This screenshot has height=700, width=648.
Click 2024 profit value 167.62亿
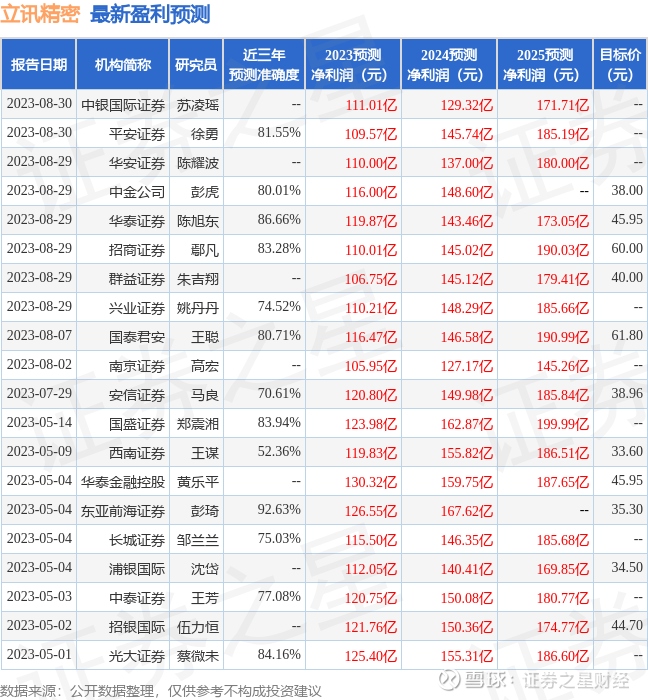click(467, 512)
